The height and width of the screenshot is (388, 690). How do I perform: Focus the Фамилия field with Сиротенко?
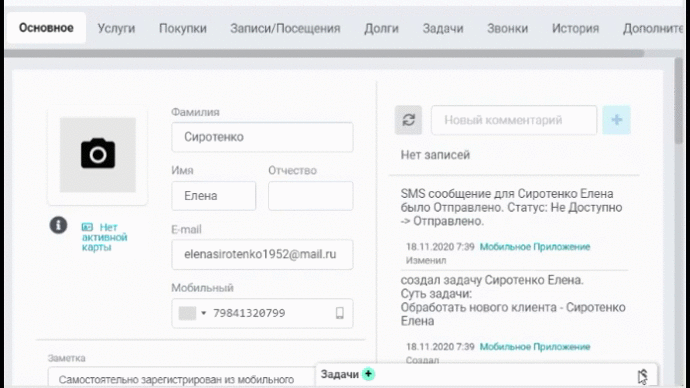(x=262, y=137)
